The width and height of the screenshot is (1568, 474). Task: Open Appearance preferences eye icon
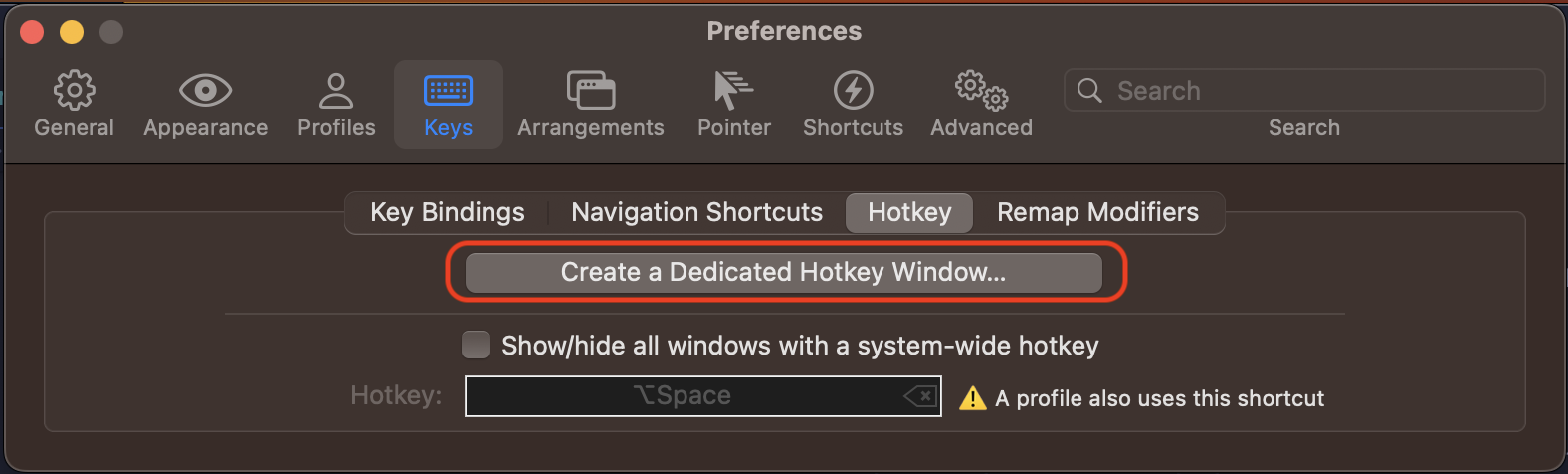pyautogui.click(x=205, y=91)
